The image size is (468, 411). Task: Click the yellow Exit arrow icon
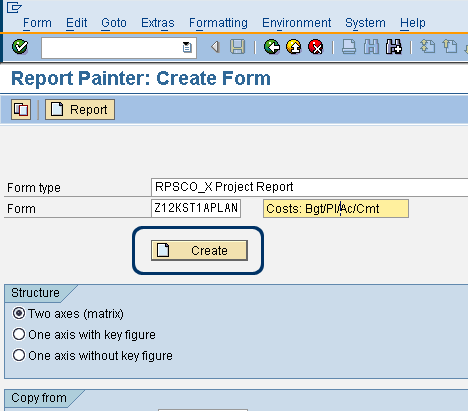[294, 47]
